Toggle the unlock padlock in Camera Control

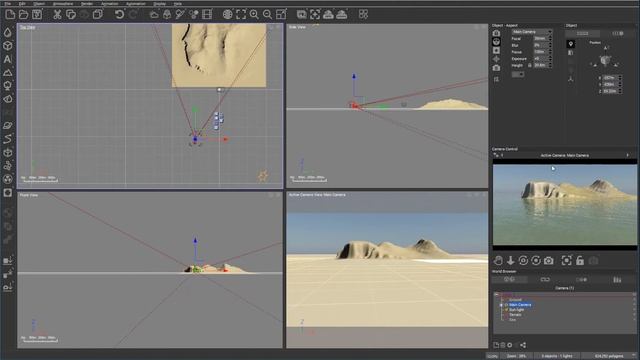coord(580,260)
